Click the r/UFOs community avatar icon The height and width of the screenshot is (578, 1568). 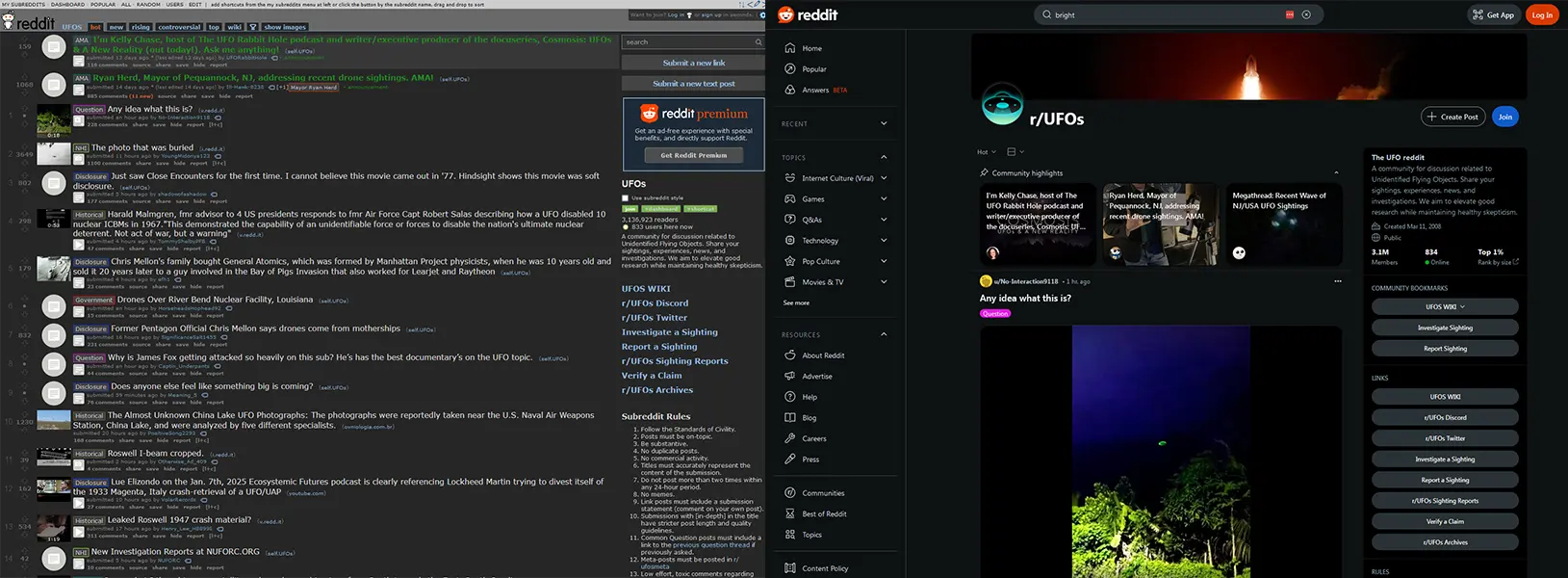[x=1002, y=105]
